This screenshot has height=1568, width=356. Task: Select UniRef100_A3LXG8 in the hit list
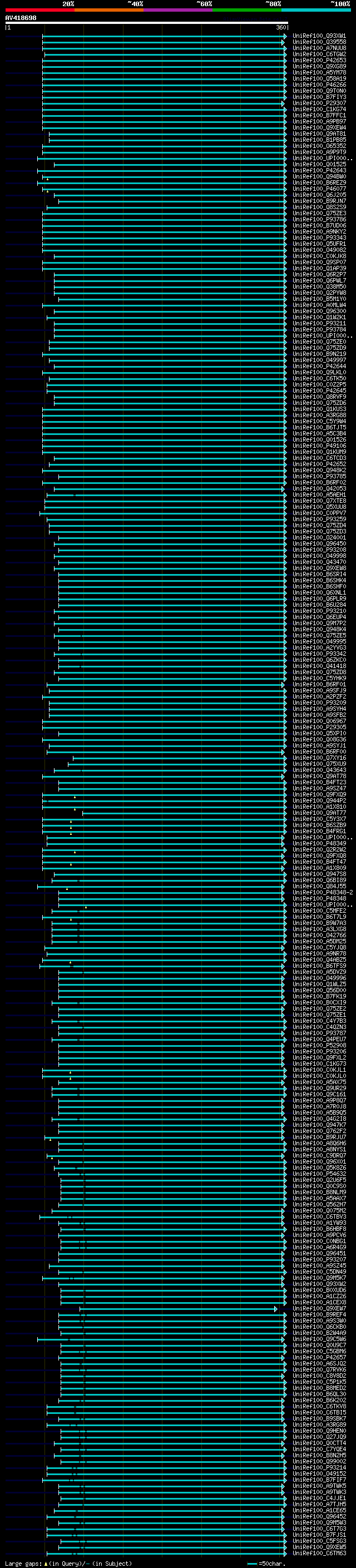(x=319, y=929)
